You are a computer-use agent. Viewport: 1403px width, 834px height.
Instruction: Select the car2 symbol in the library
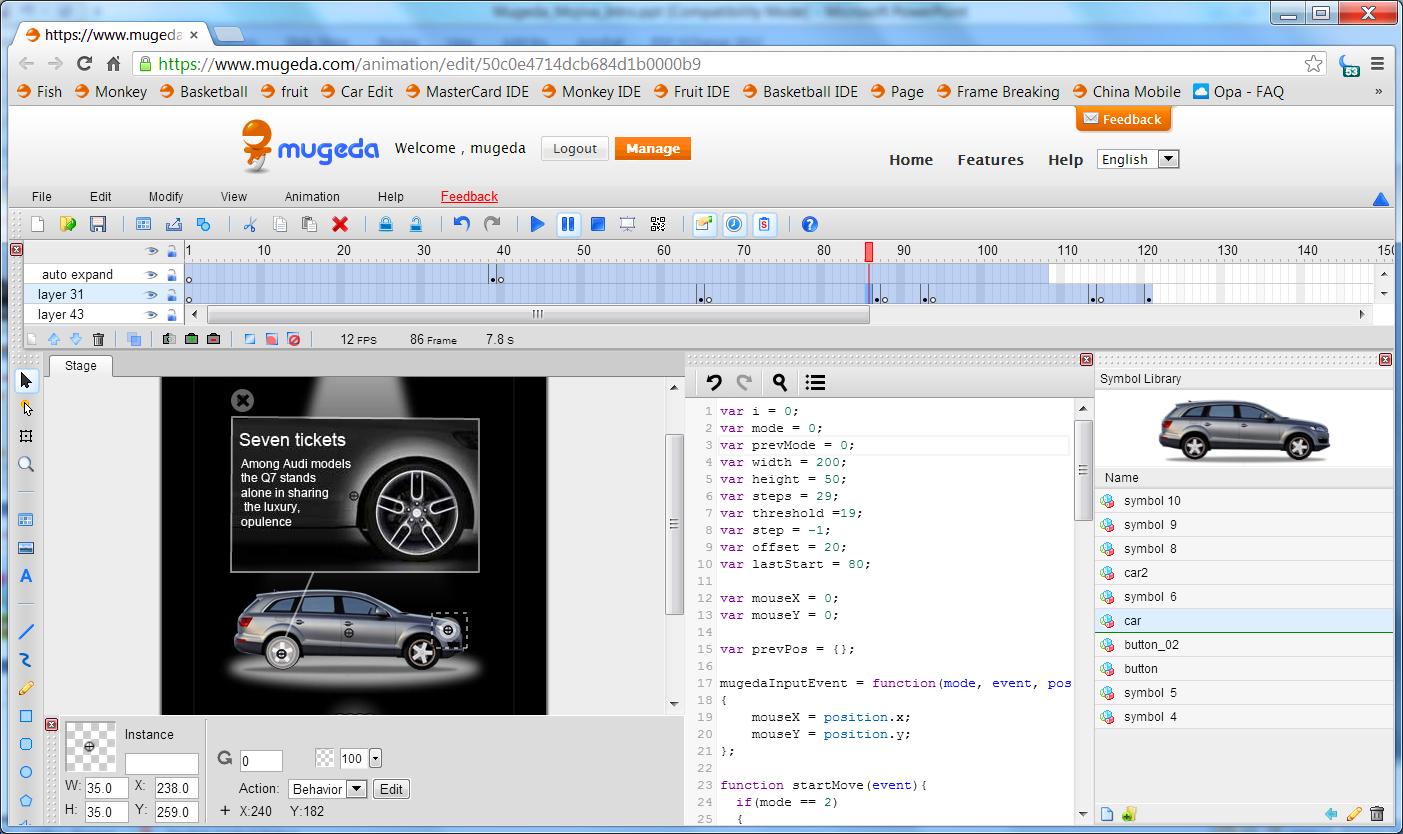1244,573
